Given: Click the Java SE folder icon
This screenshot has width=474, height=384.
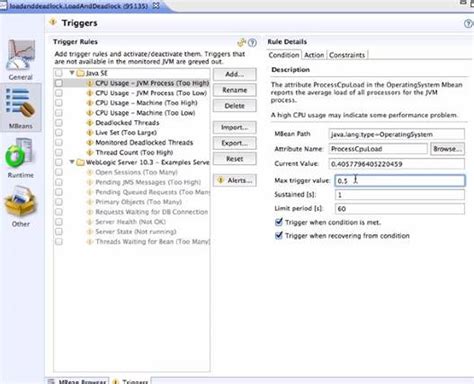Looking at the screenshot, I should point(80,73).
